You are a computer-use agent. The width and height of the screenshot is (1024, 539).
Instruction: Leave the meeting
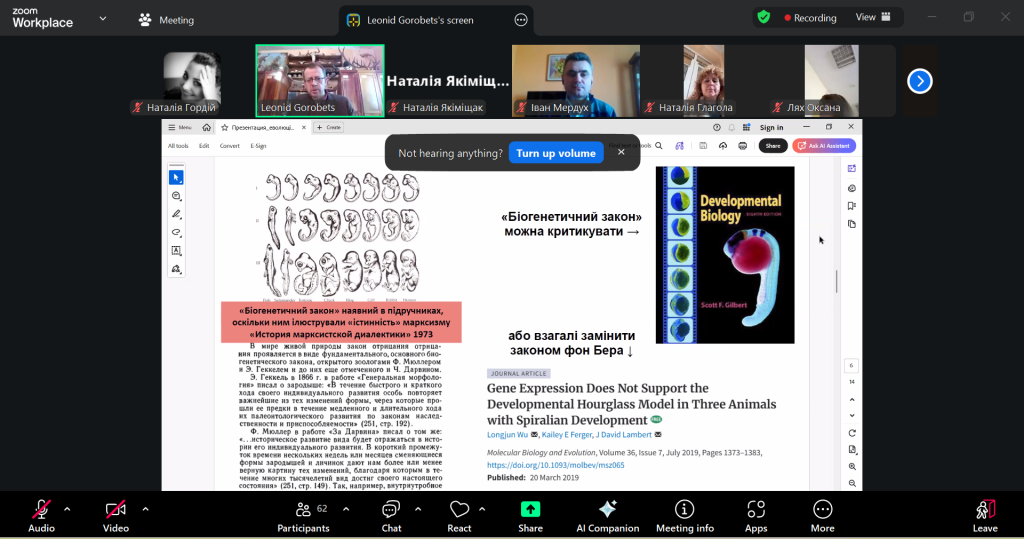click(x=985, y=514)
